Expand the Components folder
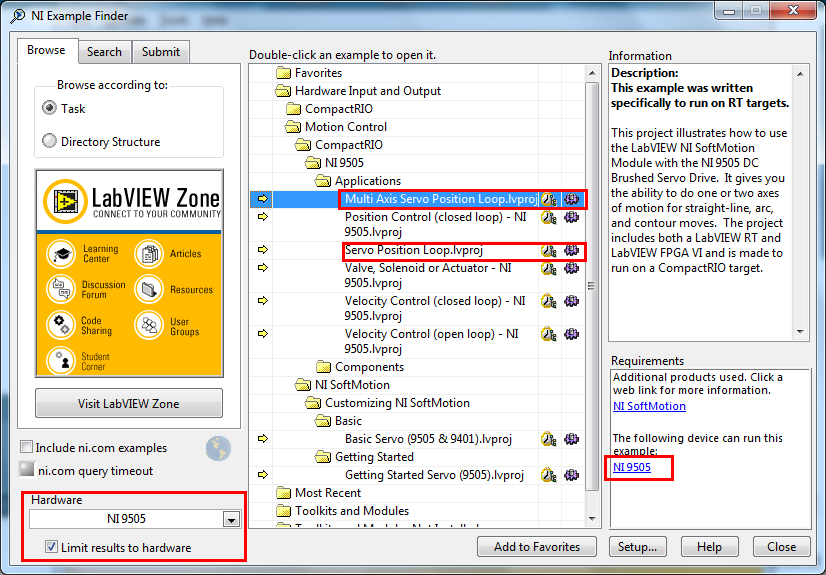The width and height of the screenshot is (826, 575). pyautogui.click(x=323, y=367)
